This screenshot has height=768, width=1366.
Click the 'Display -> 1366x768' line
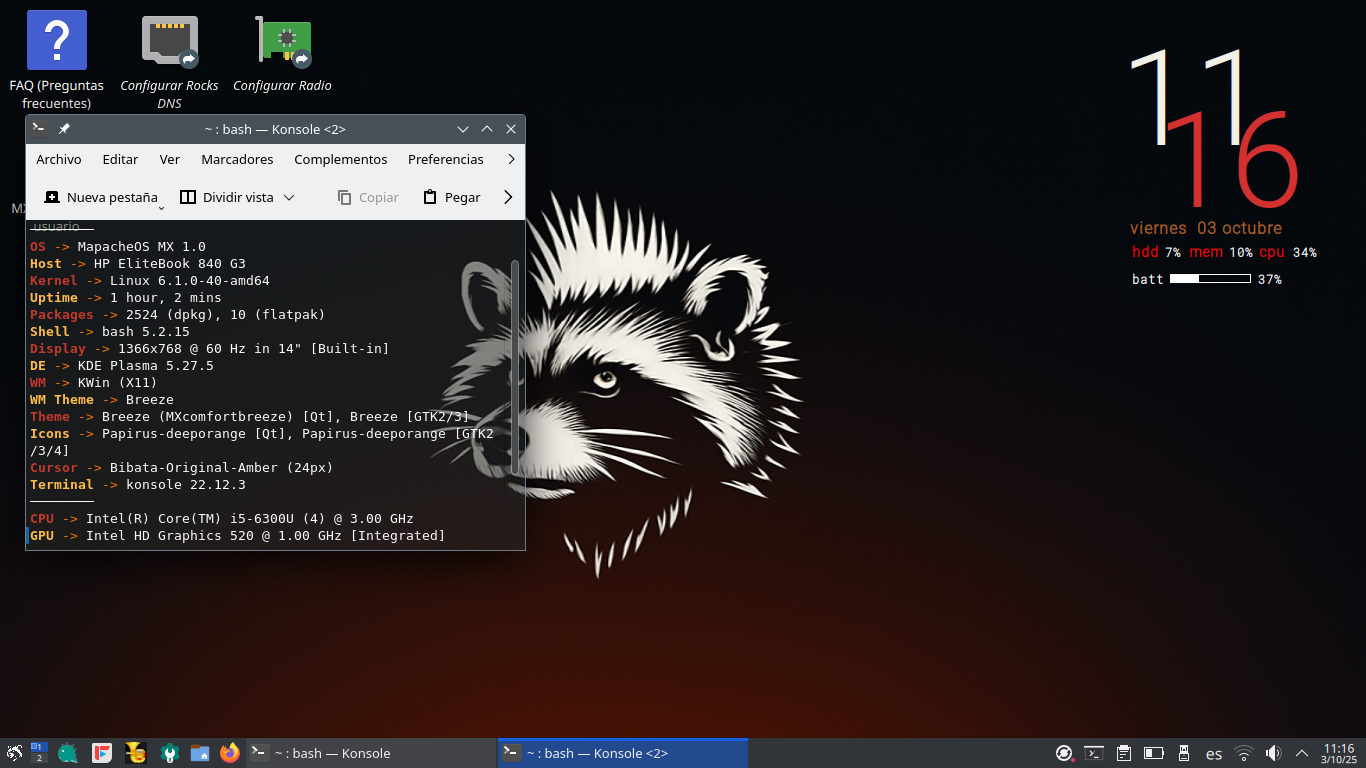click(210, 349)
